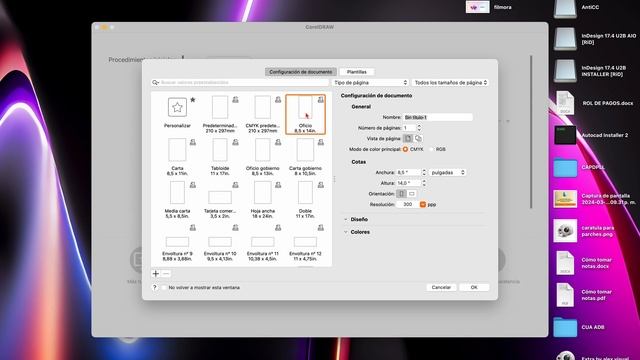This screenshot has height=360, width=640.
Task: Click printer icon beside Predeterminado 210 x 297mm preset
Action: pyautogui.click(x=236, y=100)
